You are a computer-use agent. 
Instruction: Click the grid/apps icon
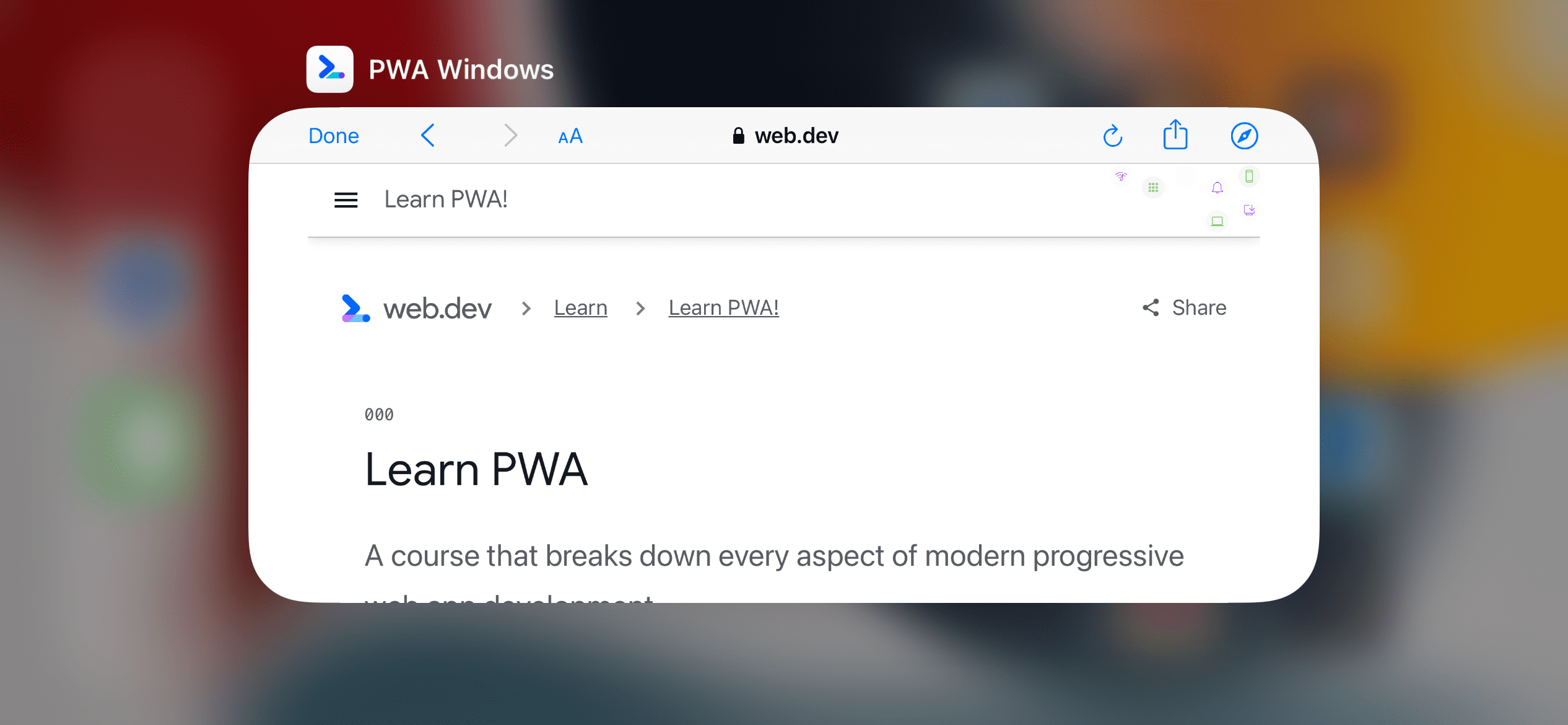(x=1153, y=187)
